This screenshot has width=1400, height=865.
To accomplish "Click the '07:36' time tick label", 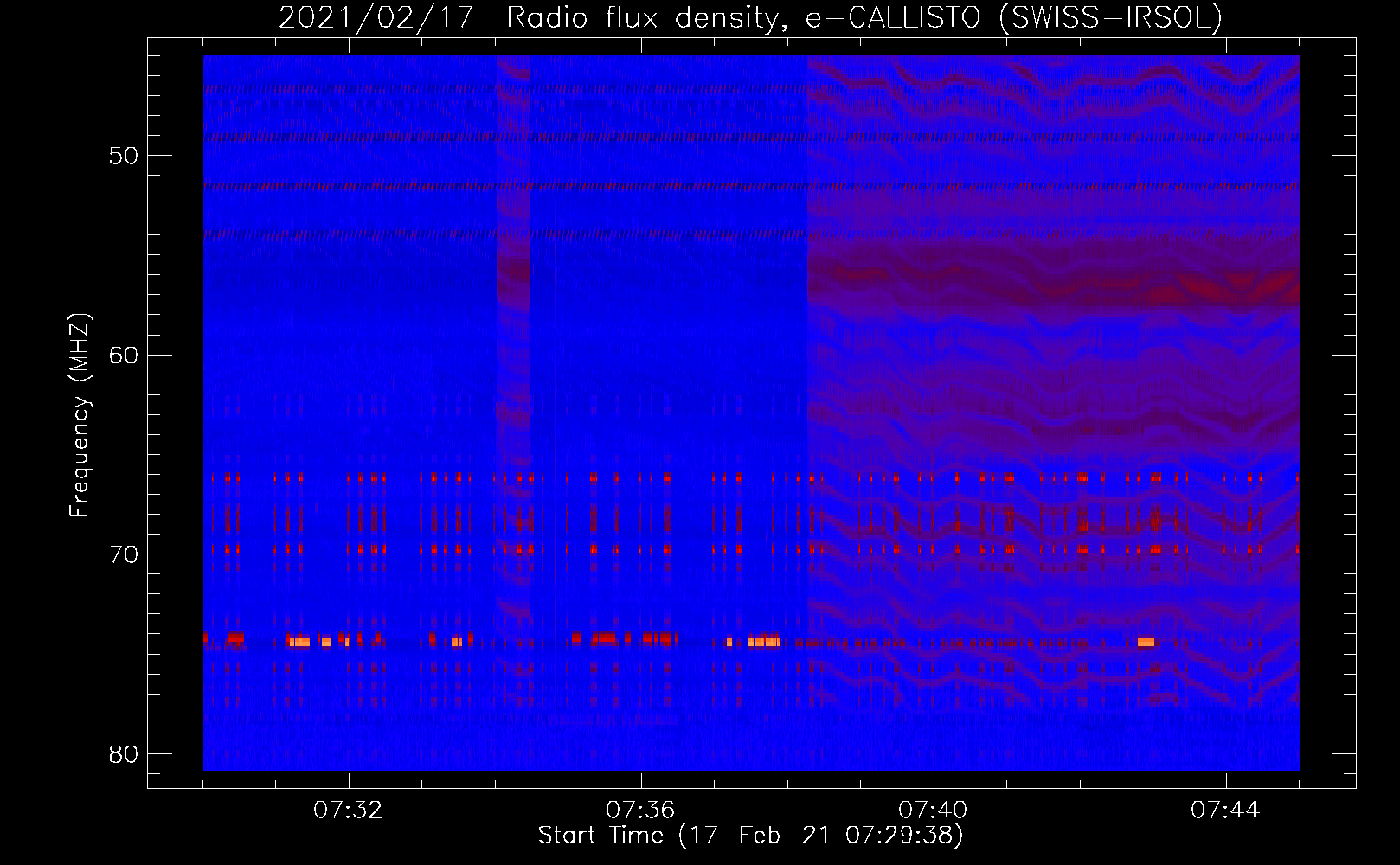I will tap(640, 810).
